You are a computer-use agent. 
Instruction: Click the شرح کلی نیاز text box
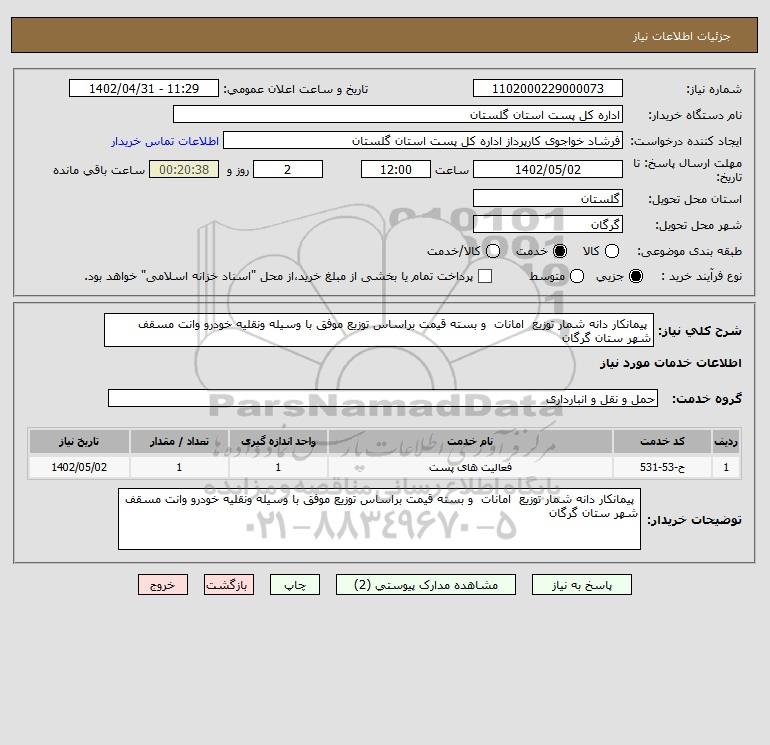click(x=379, y=331)
